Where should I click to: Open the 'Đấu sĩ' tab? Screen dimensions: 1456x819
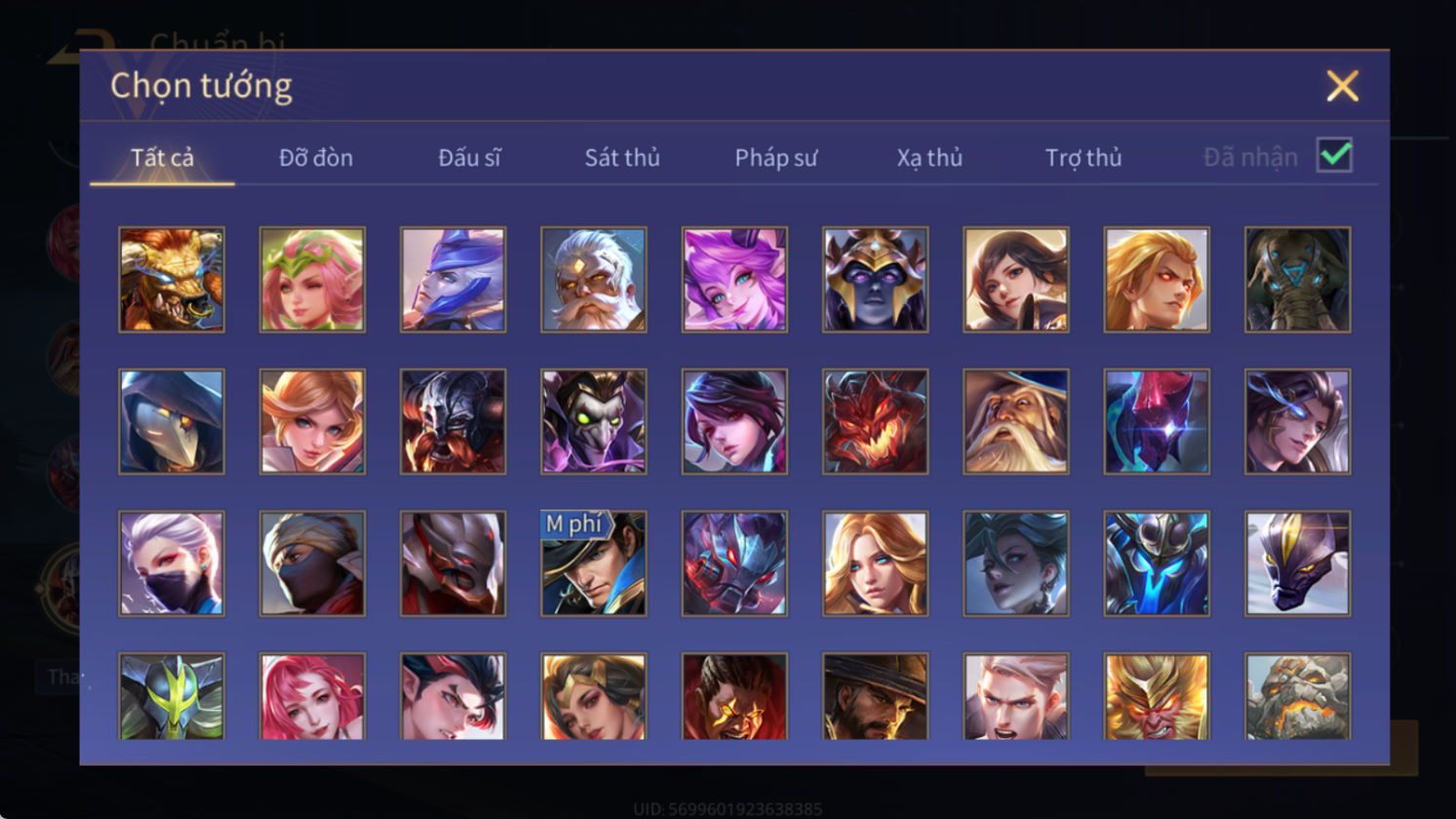469,157
